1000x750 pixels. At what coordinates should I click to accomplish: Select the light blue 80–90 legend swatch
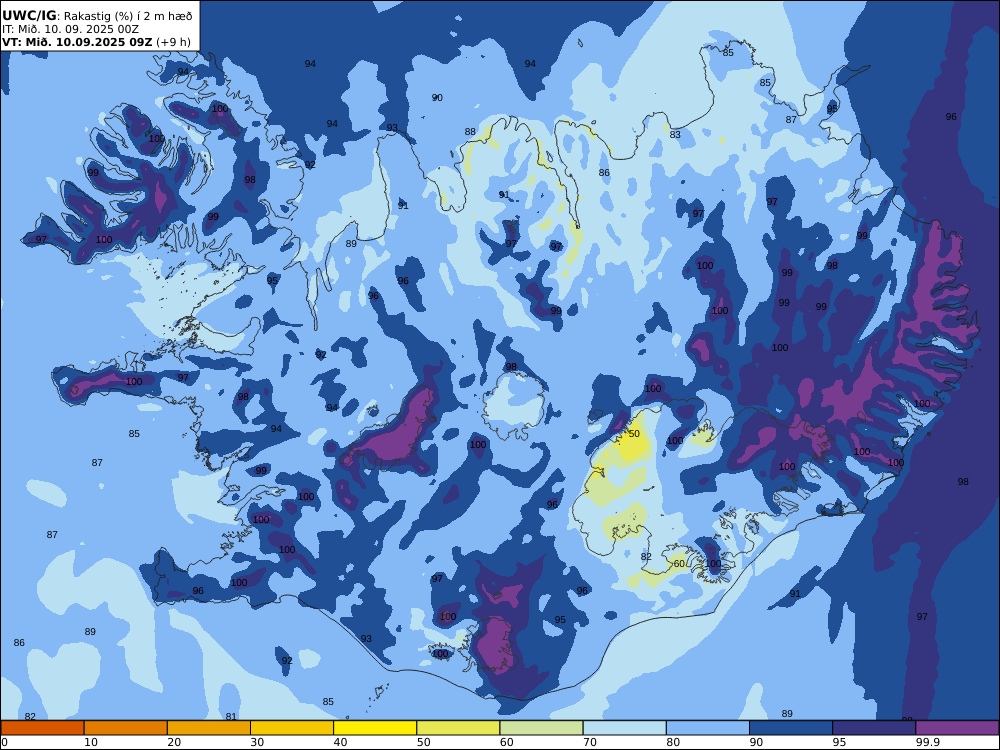tap(707, 728)
